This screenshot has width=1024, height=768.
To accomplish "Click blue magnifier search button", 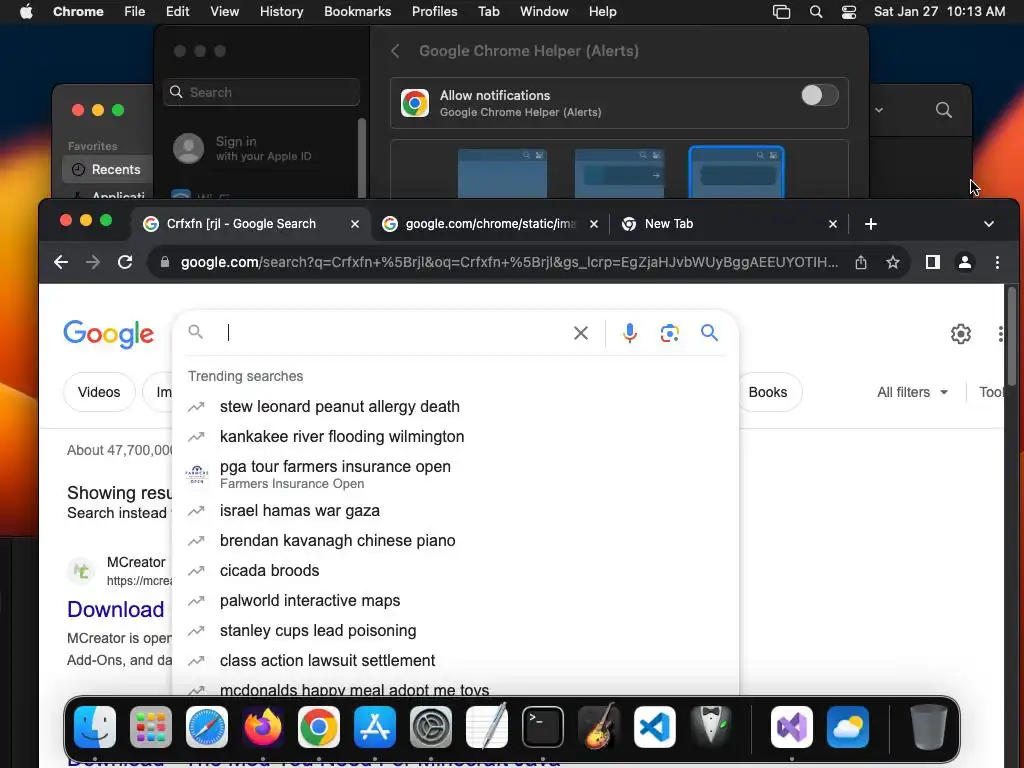I will tap(709, 333).
